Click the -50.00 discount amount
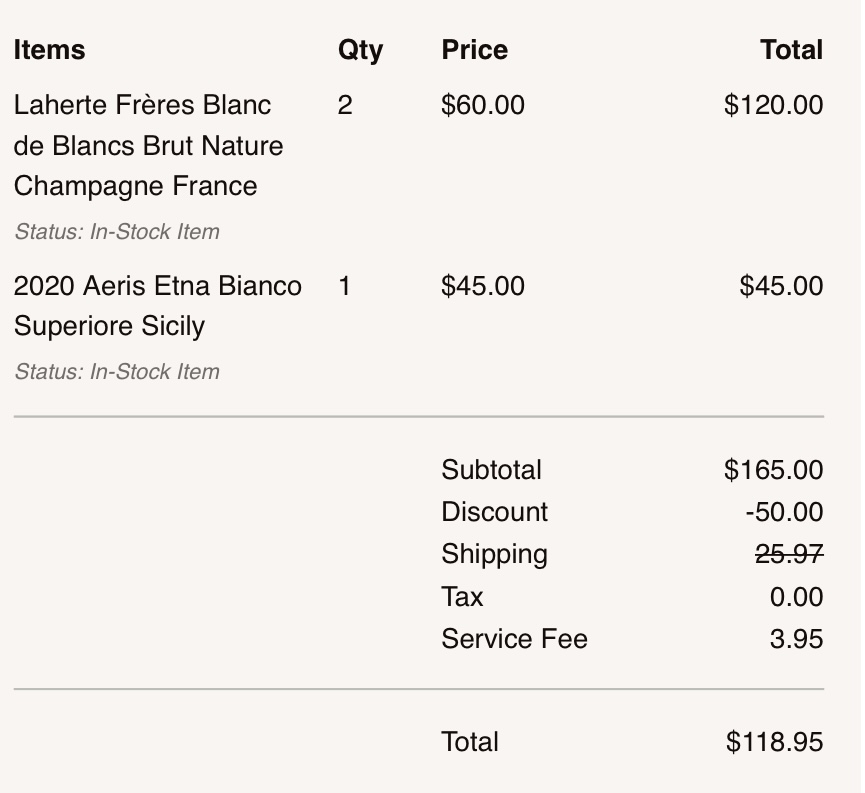The height and width of the screenshot is (793, 865). click(x=784, y=512)
